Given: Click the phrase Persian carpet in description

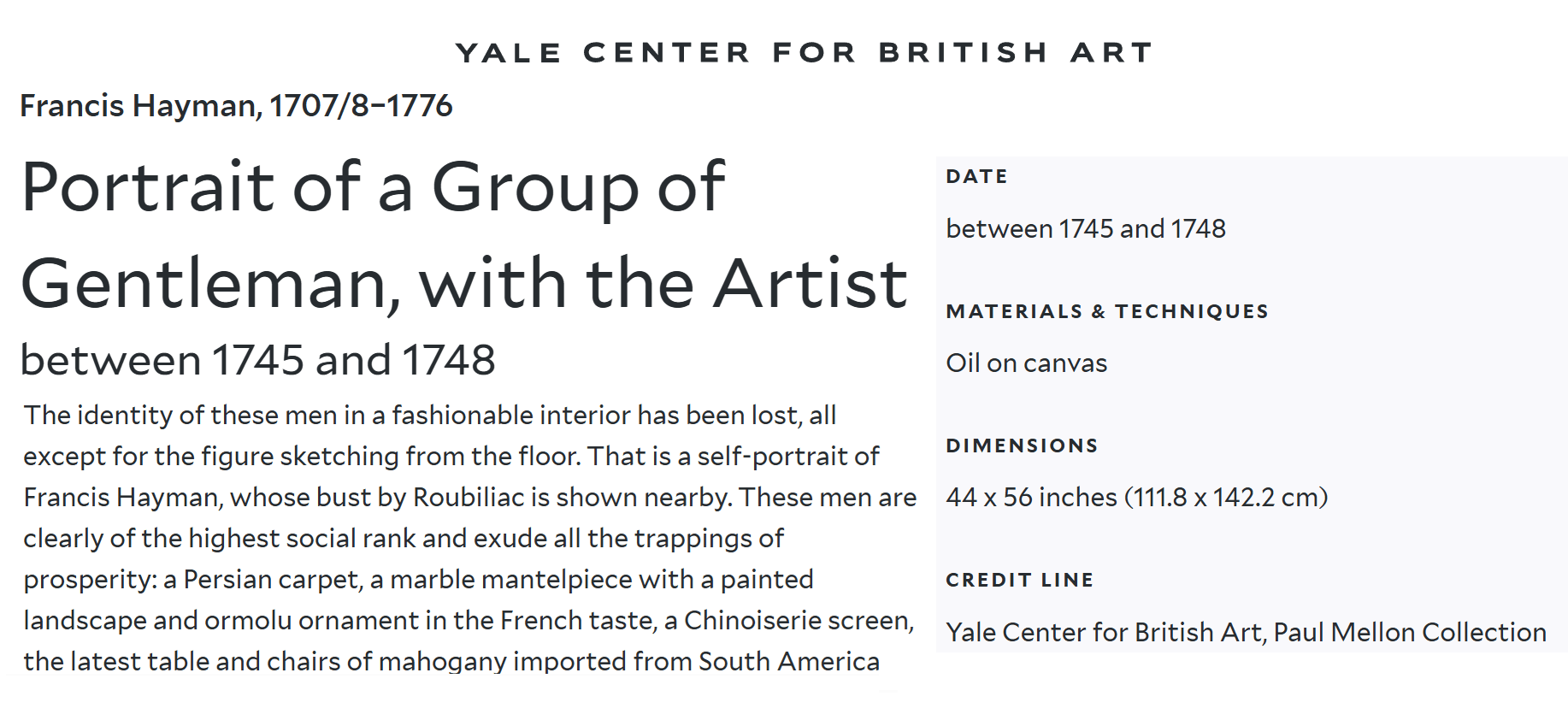Looking at the screenshot, I should coord(273,579).
